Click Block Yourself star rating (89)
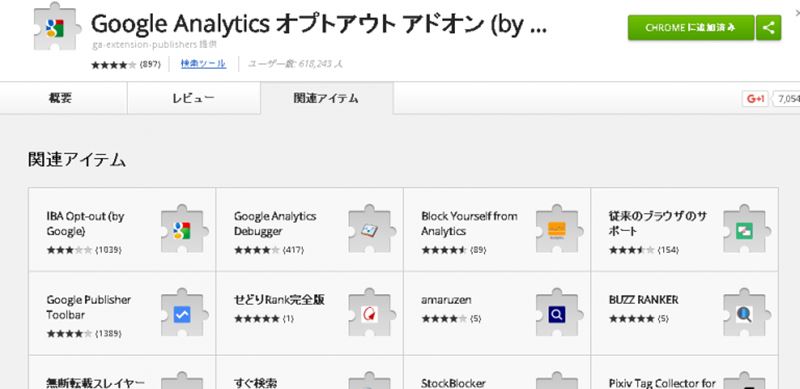 (x=454, y=250)
